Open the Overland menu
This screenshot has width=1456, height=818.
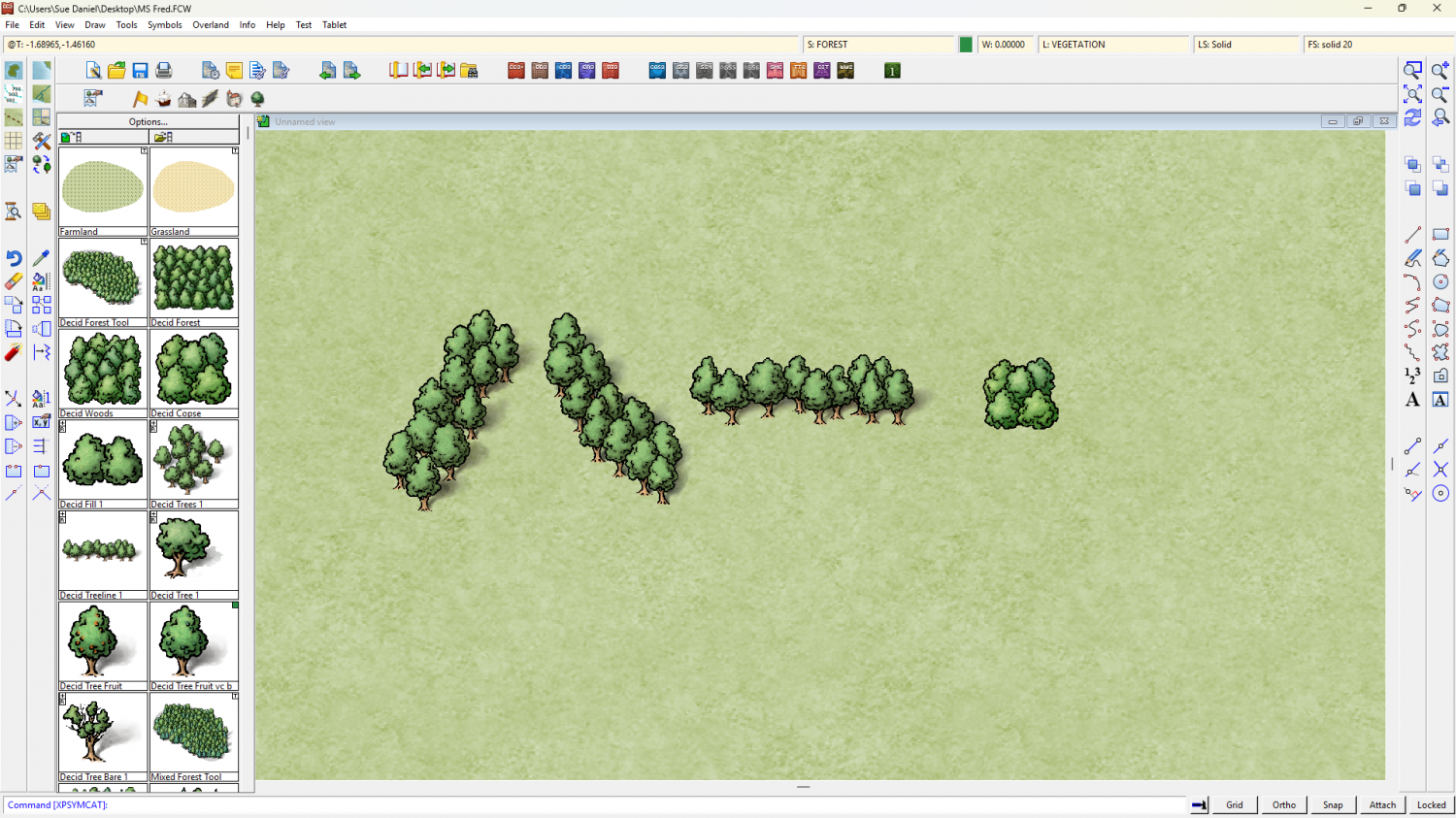coord(211,25)
